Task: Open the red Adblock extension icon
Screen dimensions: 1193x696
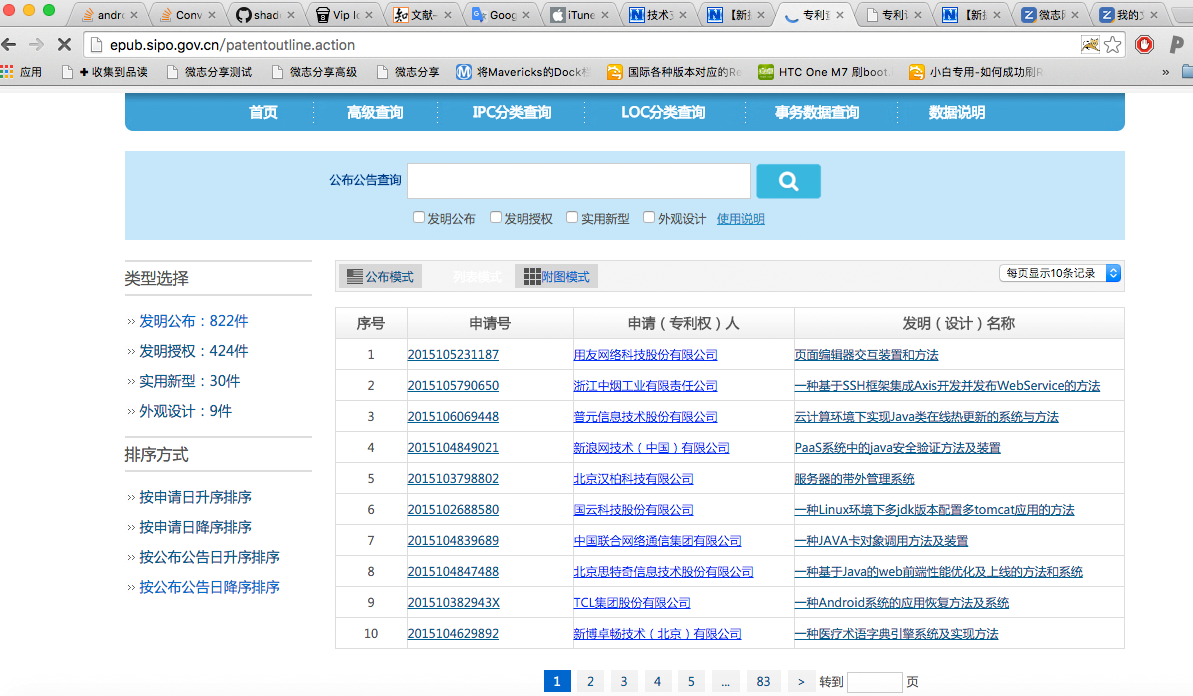Action: 1144,45
